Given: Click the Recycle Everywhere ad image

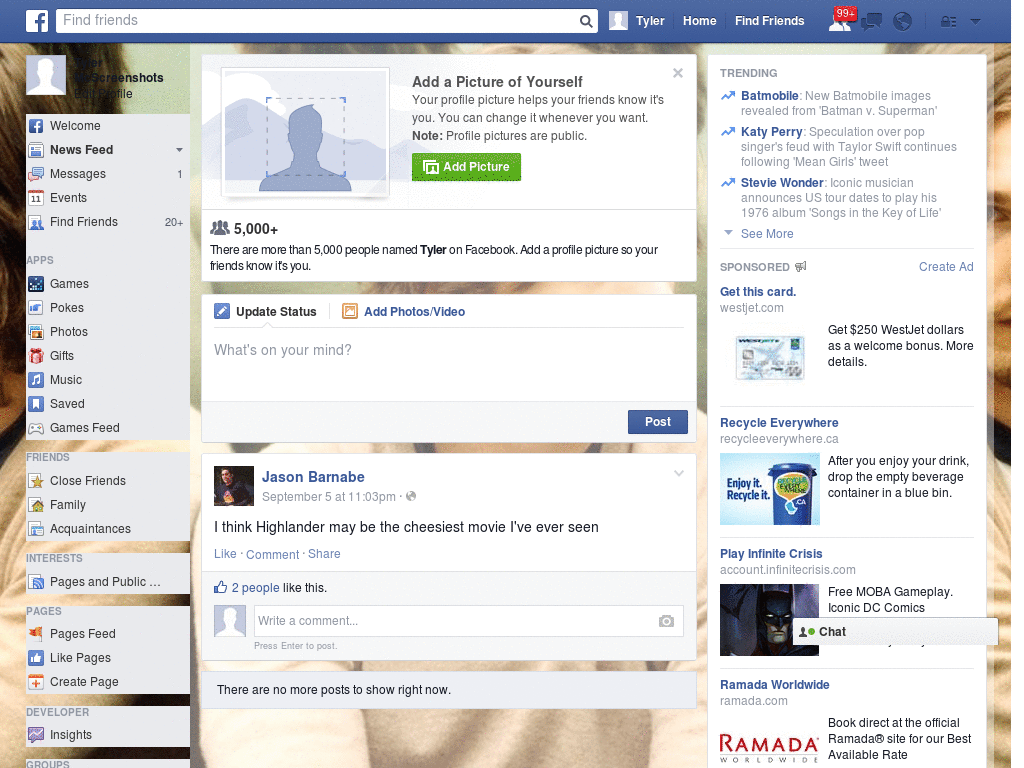Looking at the screenshot, I should click(x=769, y=489).
